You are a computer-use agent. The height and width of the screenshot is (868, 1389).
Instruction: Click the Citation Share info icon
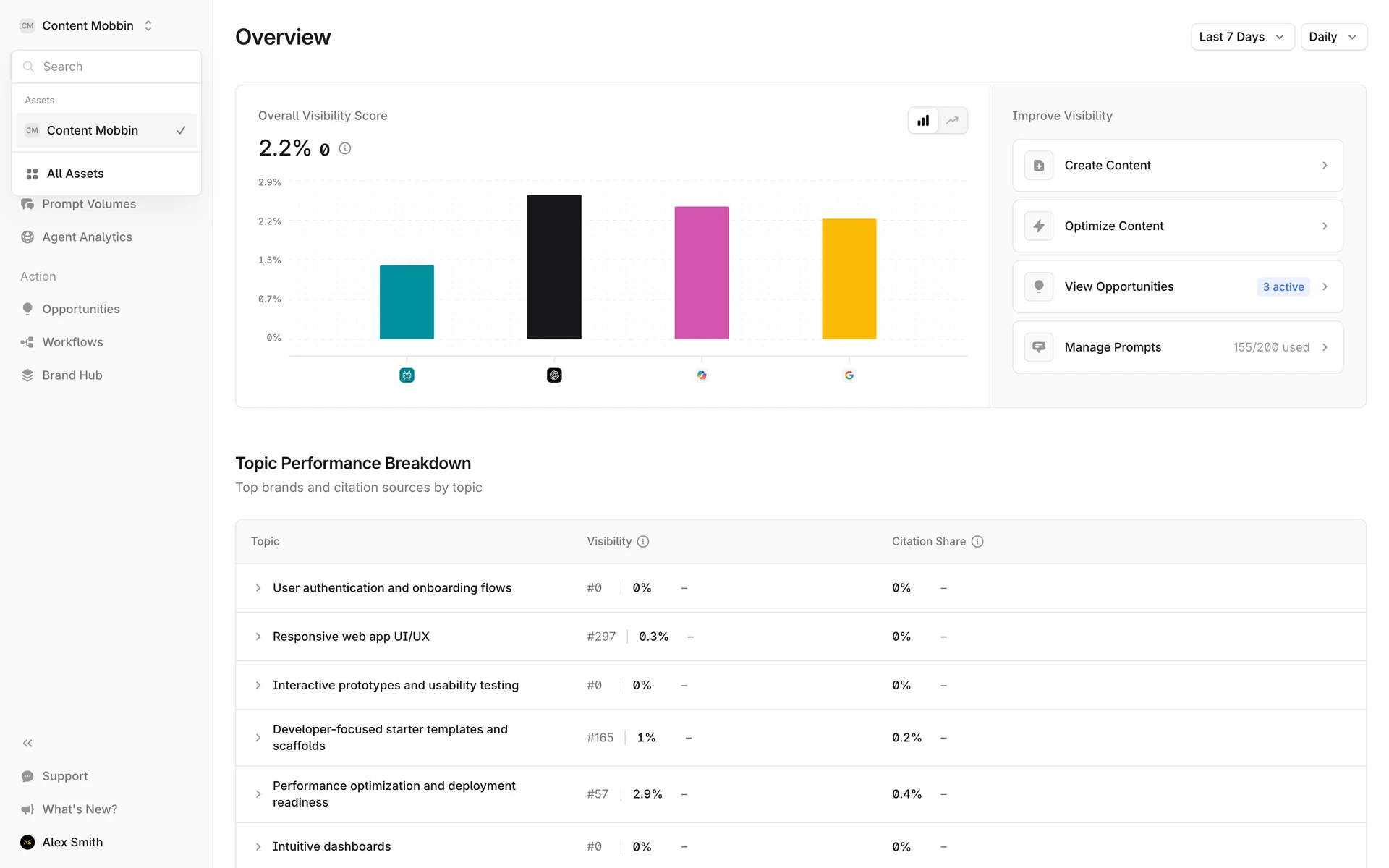click(977, 541)
